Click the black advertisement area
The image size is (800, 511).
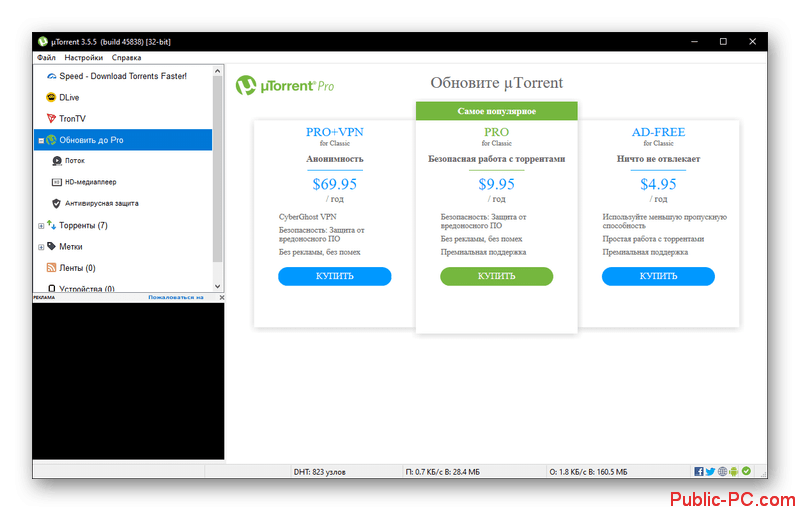click(x=128, y=381)
